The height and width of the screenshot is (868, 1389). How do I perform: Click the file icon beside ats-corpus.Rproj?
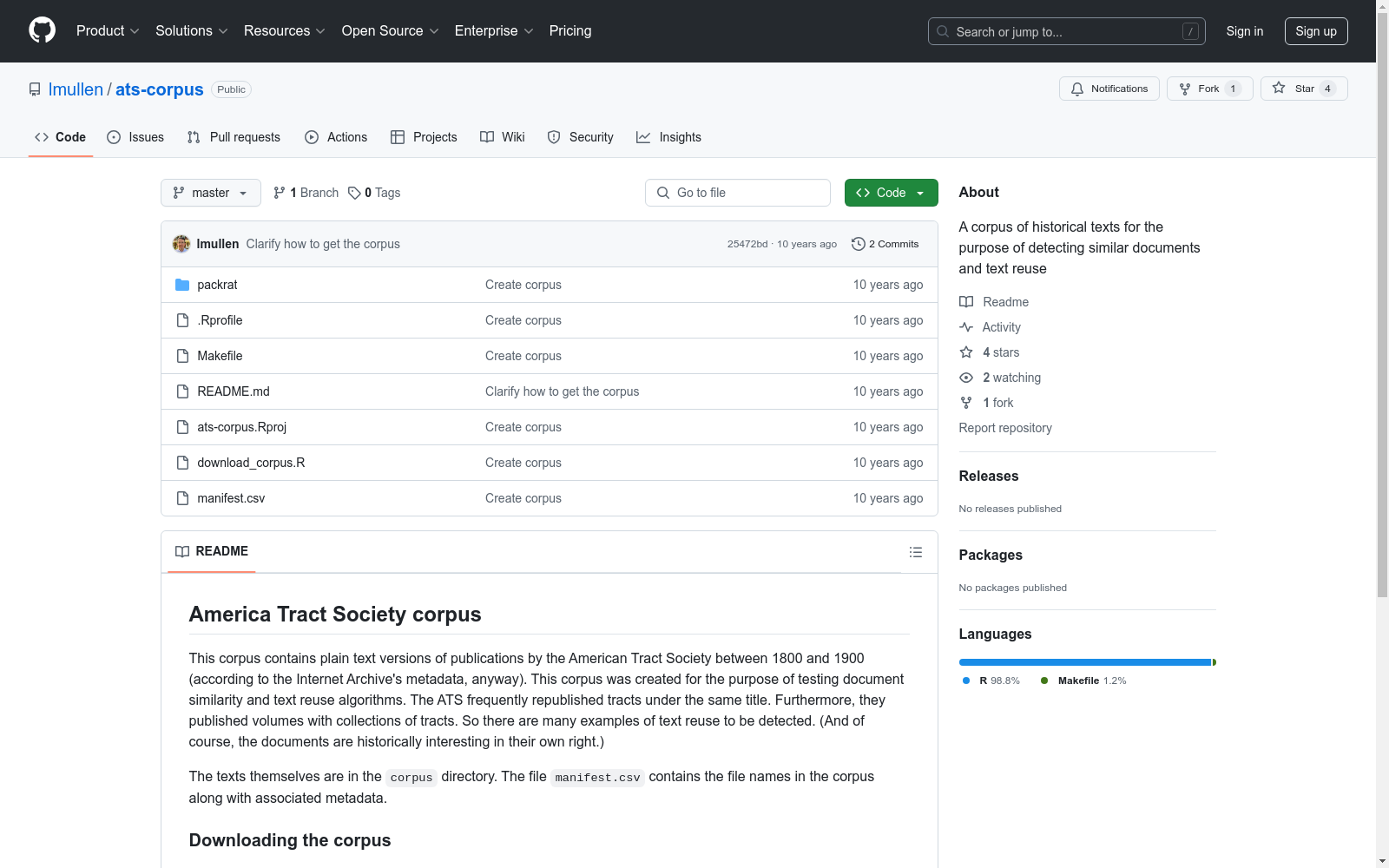coord(182,427)
